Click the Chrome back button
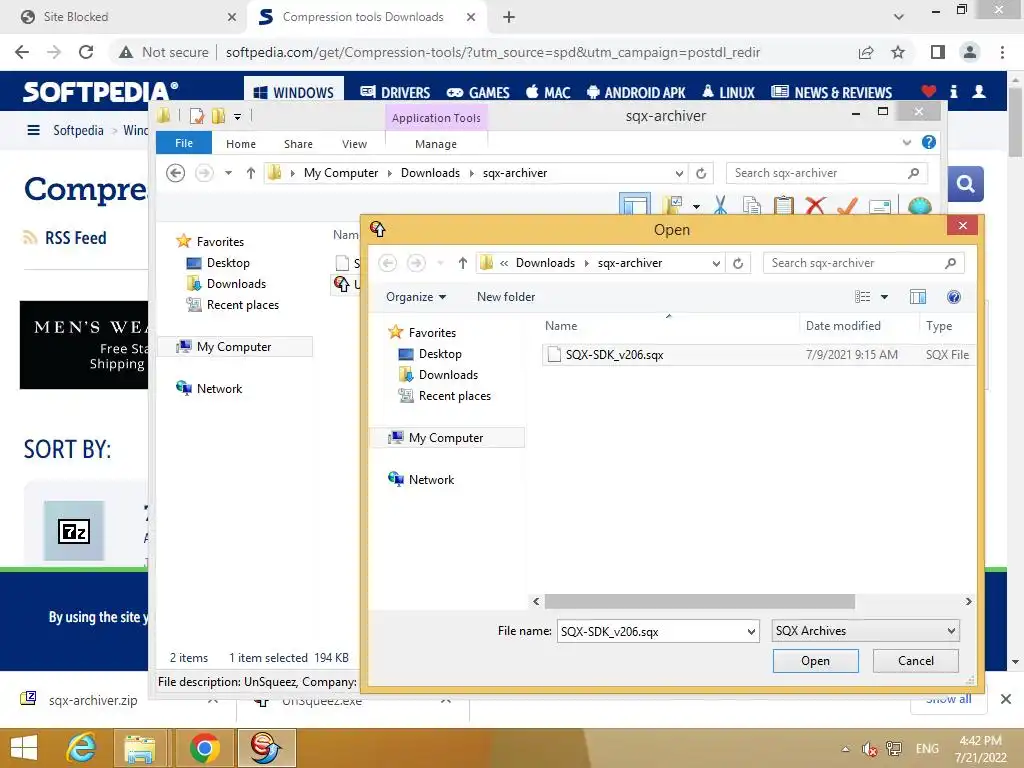The width and height of the screenshot is (1024, 768). pos(22,52)
